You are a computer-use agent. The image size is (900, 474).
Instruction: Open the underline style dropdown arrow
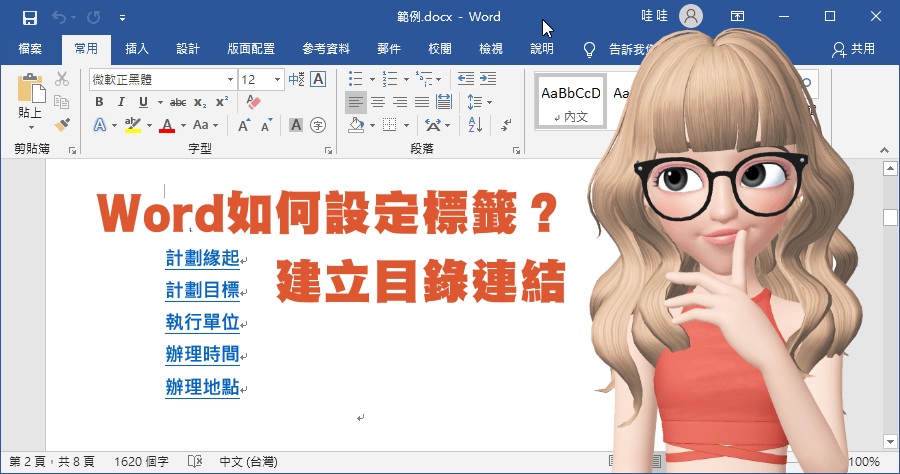160,102
